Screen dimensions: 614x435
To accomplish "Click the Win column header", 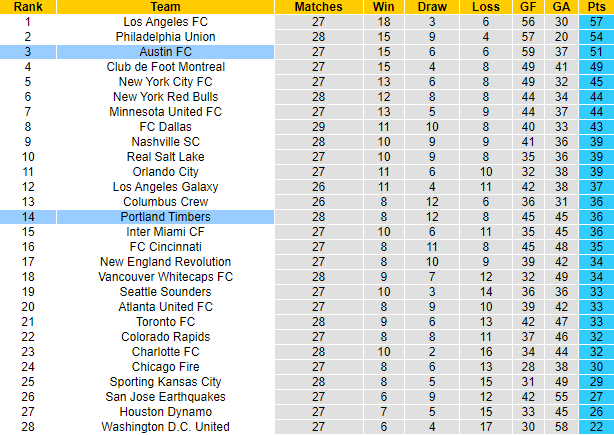I will tap(385, 6).
